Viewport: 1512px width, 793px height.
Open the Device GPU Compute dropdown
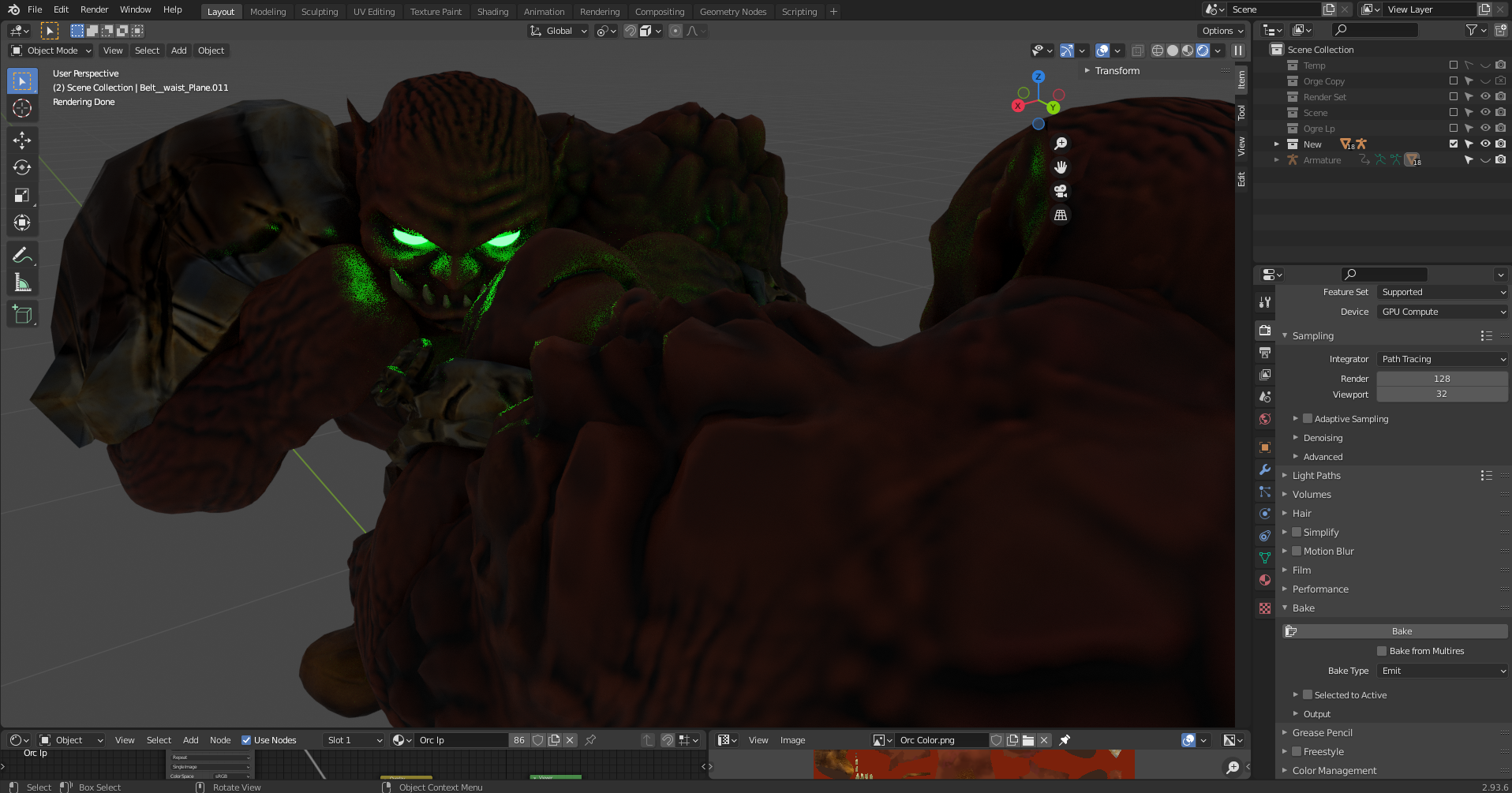[x=1443, y=312]
